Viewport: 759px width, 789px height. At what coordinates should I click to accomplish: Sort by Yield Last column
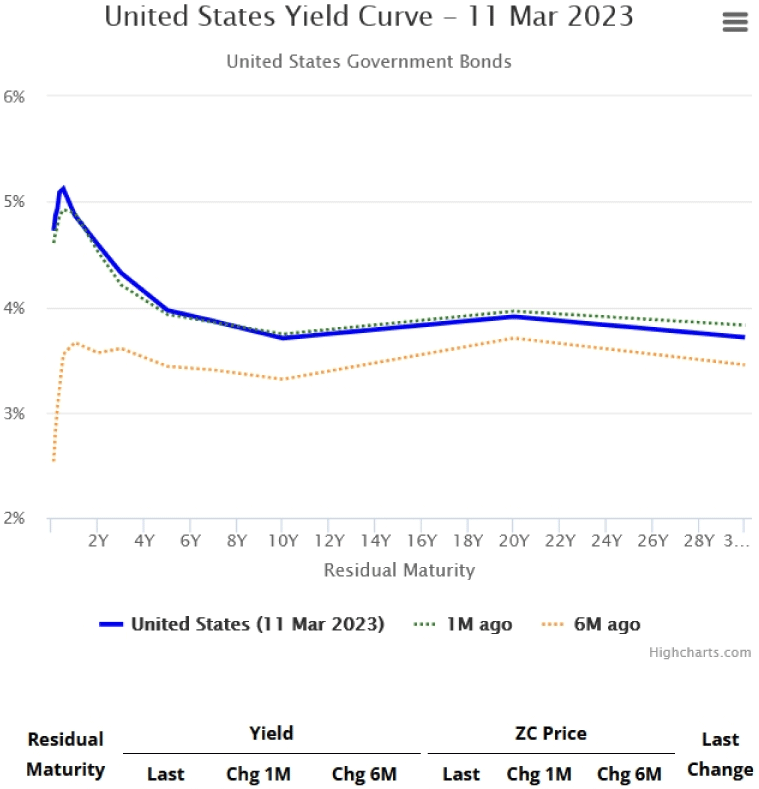coord(165,774)
